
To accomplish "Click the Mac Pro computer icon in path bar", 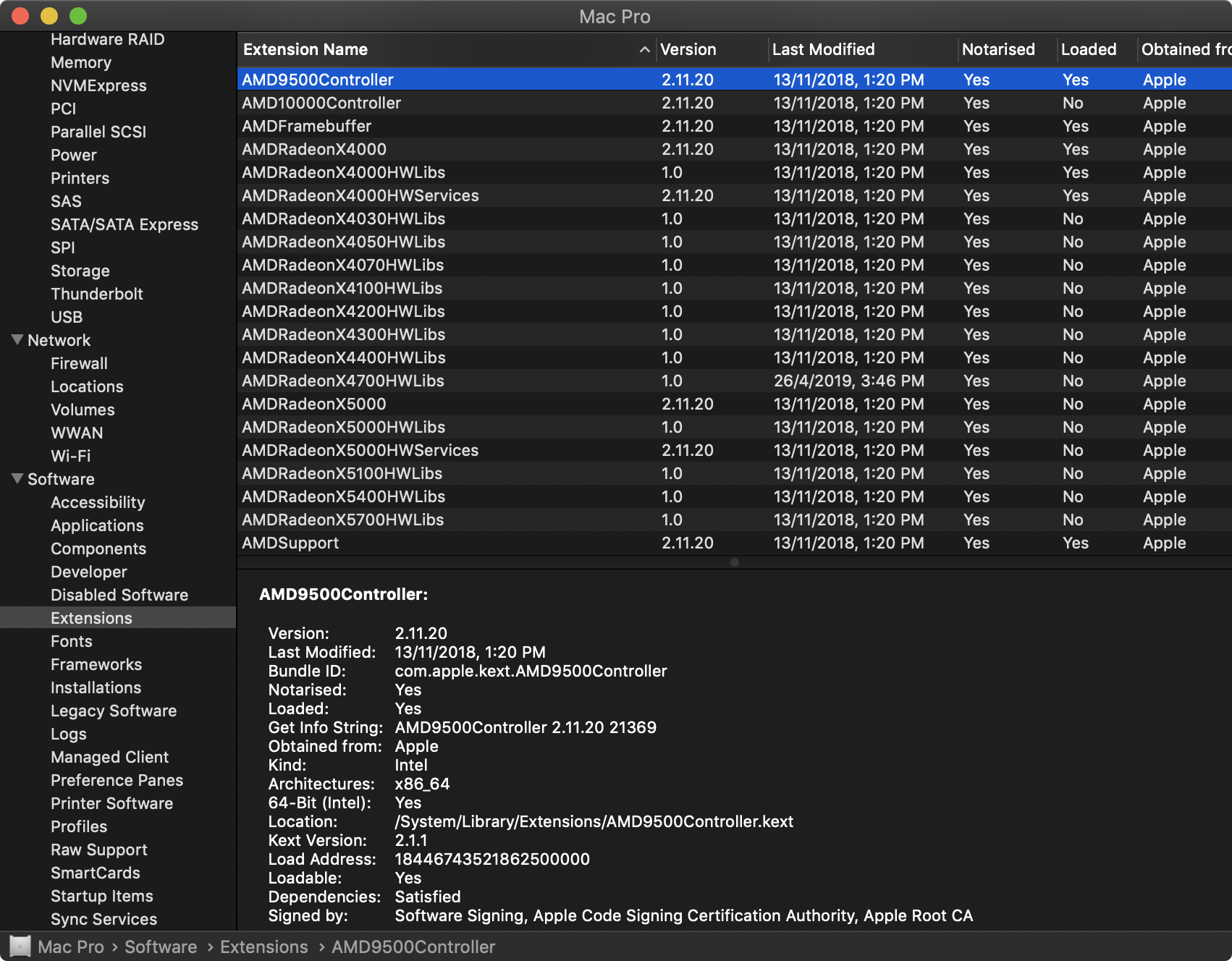I will click(20, 947).
